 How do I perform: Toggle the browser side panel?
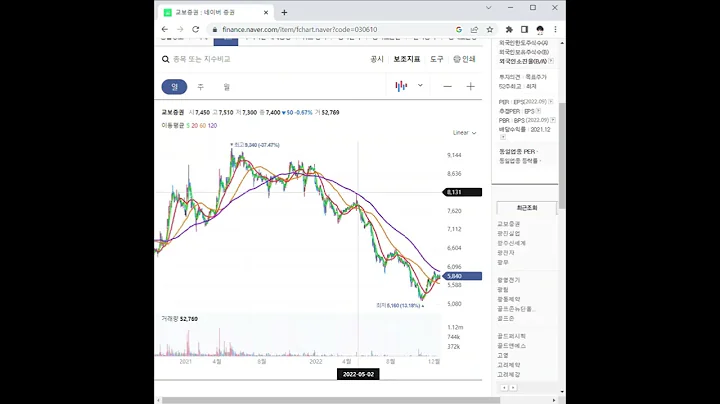524,29
